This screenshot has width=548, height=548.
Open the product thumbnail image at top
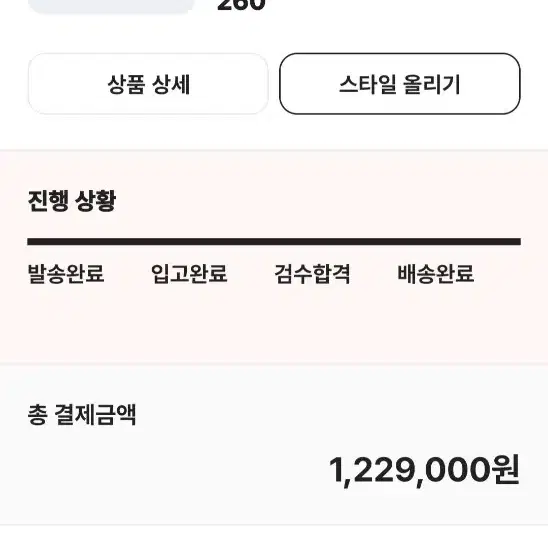tap(111, 6)
